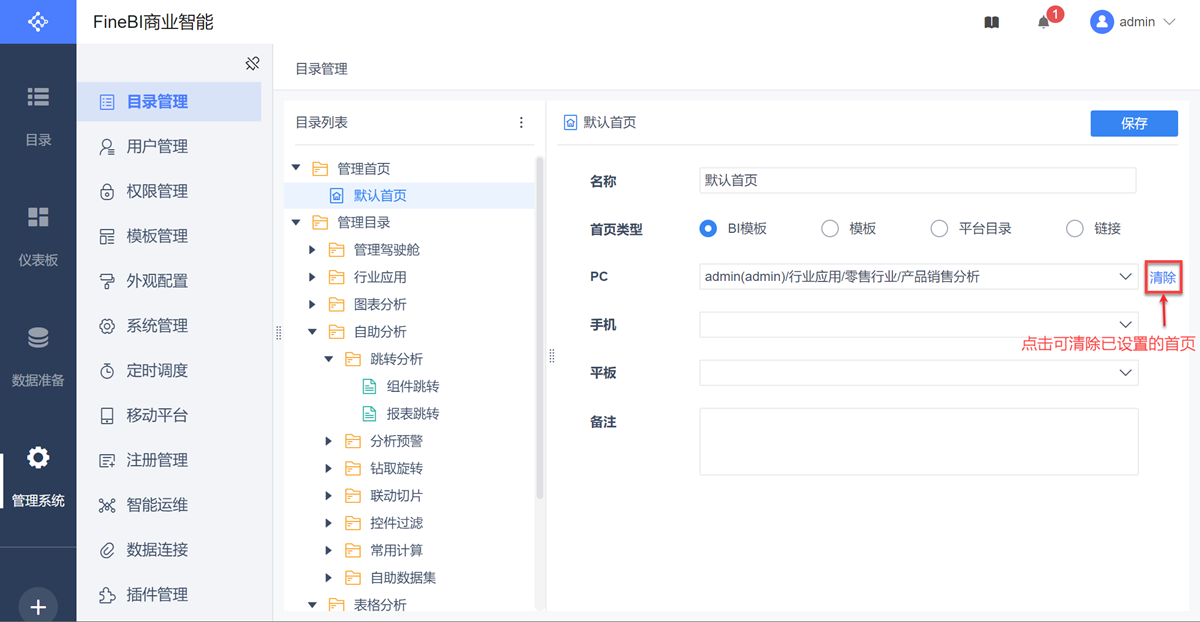This screenshot has height=622, width=1200.
Task: Select the 平台目录 radio button
Action: point(939,228)
